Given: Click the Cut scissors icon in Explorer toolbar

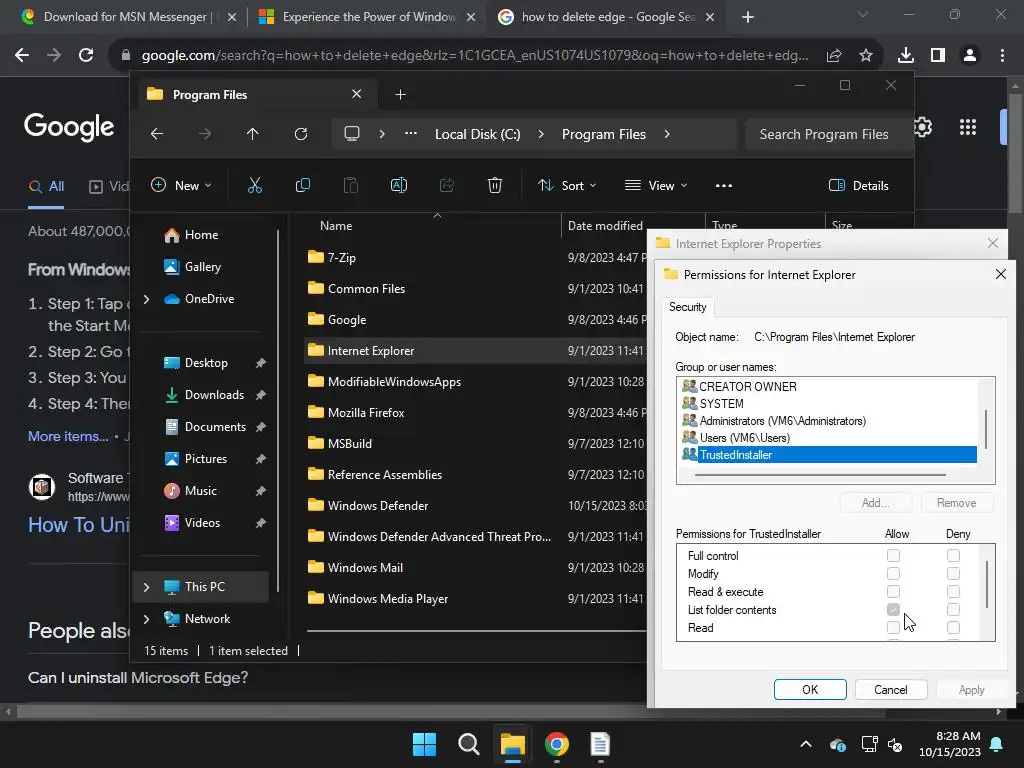Looking at the screenshot, I should coord(255,185).
